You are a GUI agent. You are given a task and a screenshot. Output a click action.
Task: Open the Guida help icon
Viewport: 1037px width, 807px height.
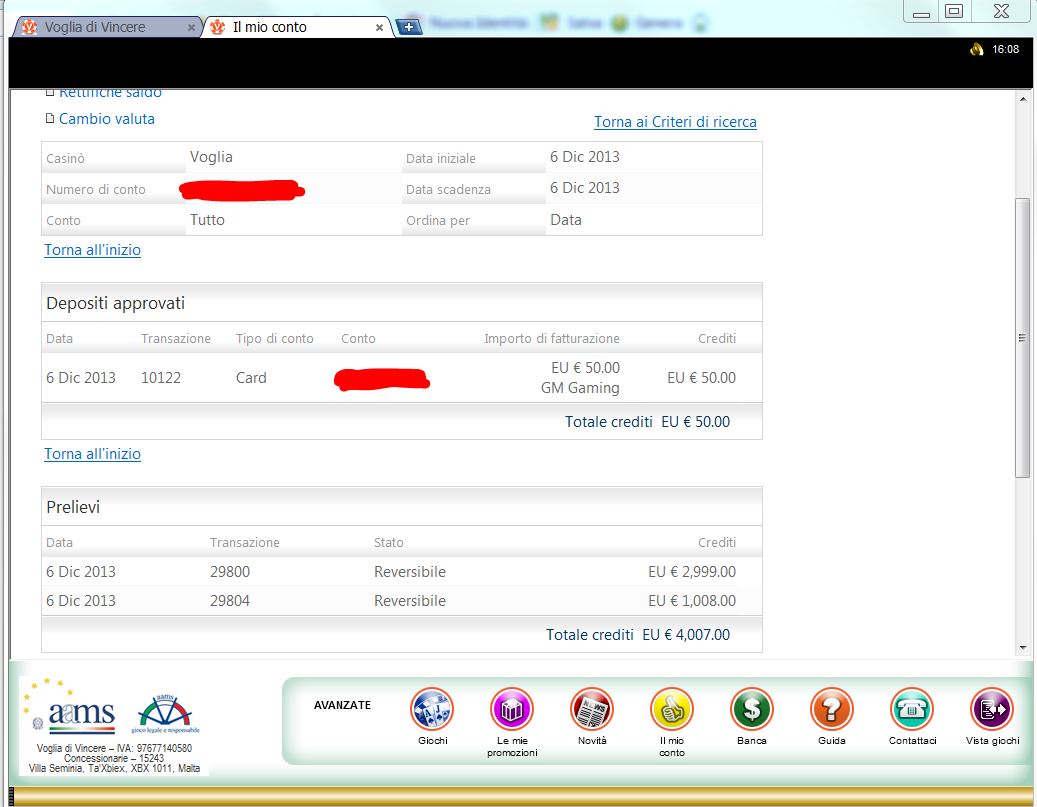coord(832,709)
